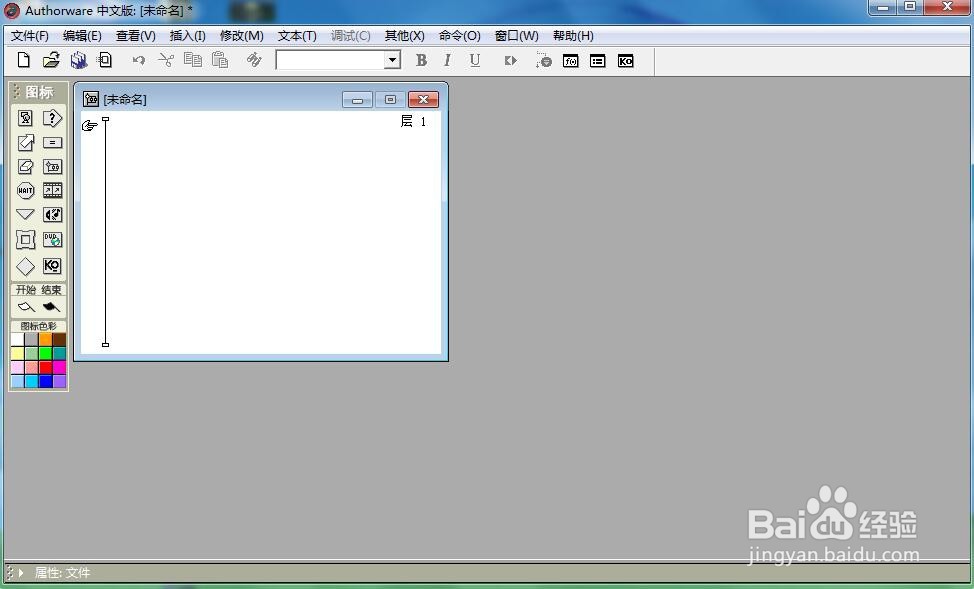Image resolution: width=974 pixels, height=589 pixels.
Task: Create a new file from toolbar
Action: pyautogui.click(x=24, y=60)
